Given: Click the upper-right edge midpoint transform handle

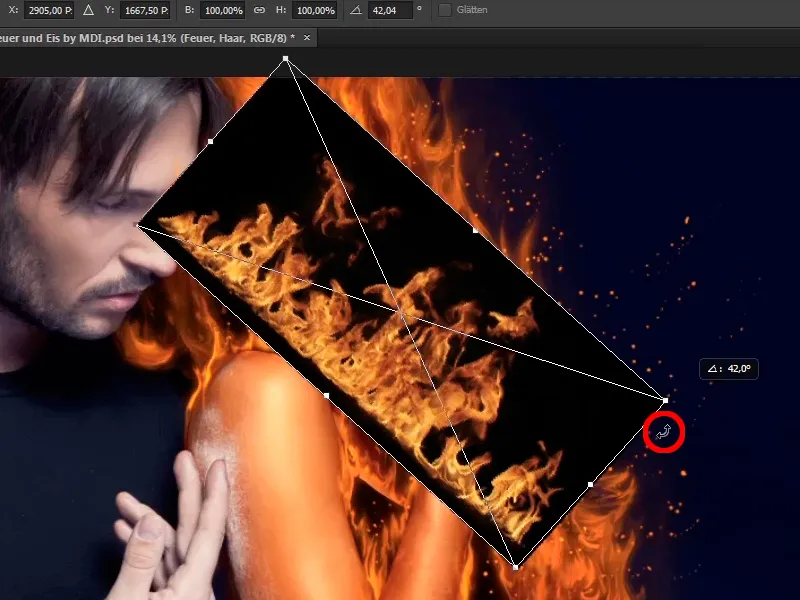Looking at the screenshot, I should (x=476, y=230).
